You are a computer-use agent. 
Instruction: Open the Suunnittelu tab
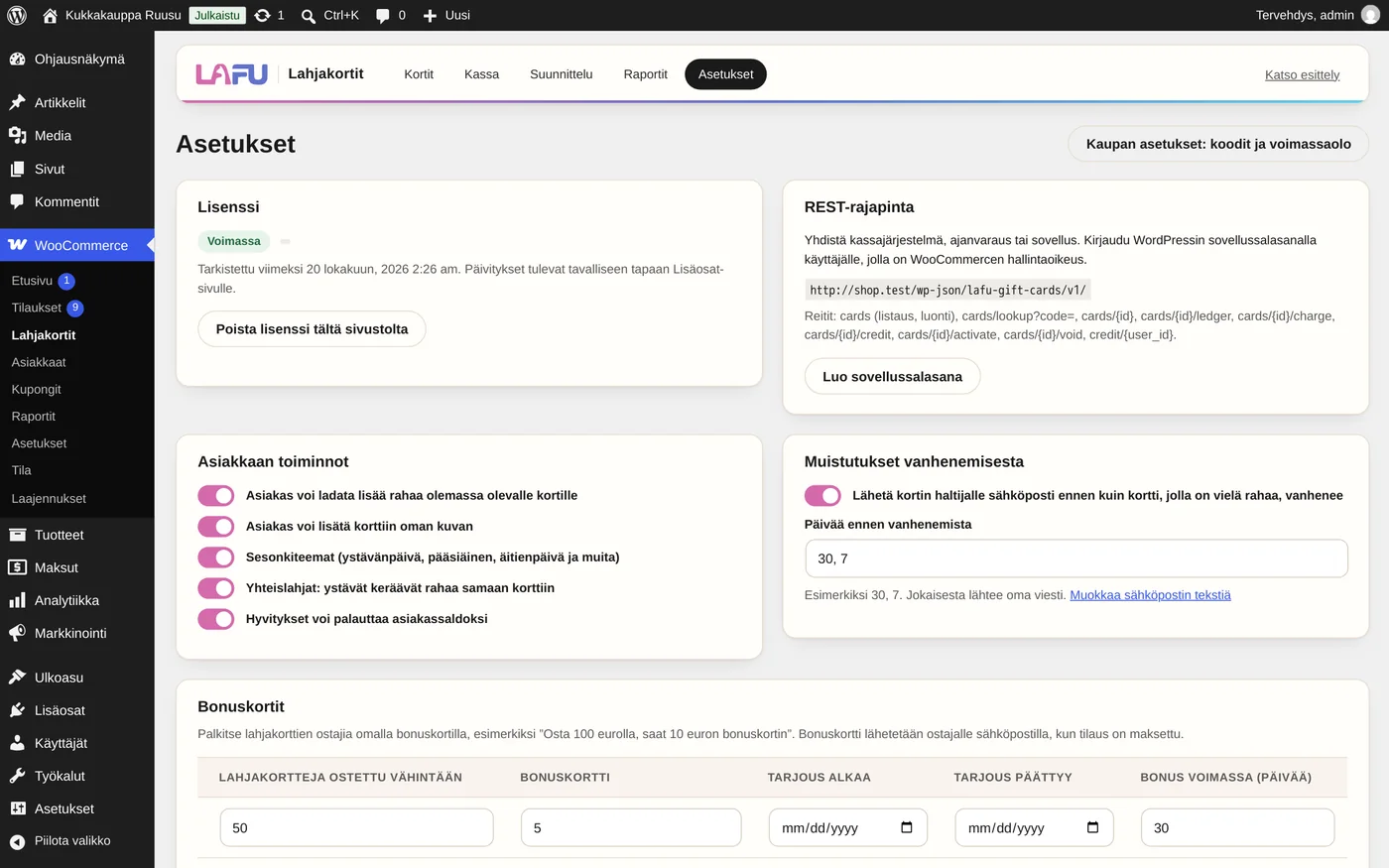point(562,74)
